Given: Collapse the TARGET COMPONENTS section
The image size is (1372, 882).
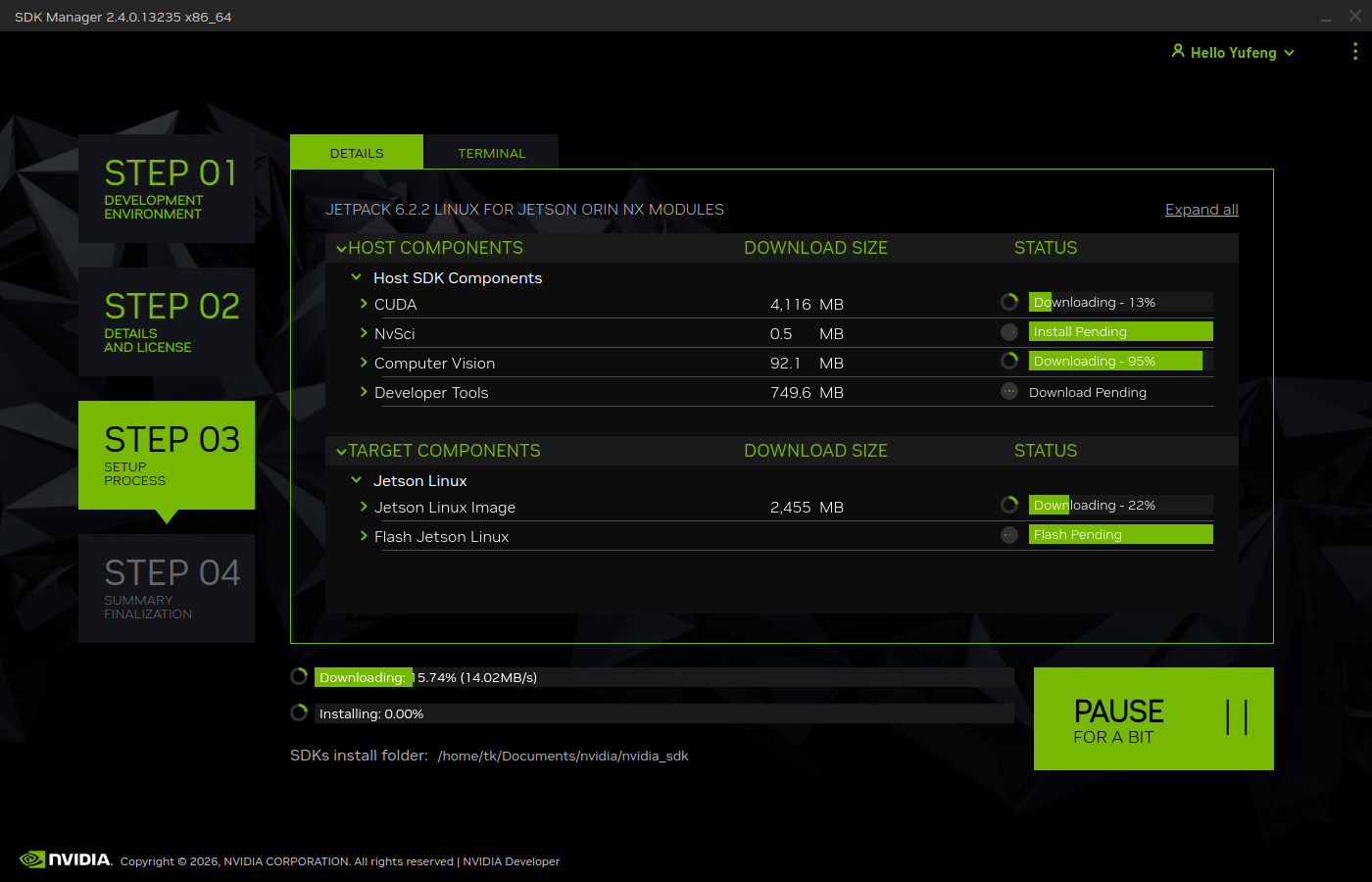Looking at the screenshot, I should point(342,452).
